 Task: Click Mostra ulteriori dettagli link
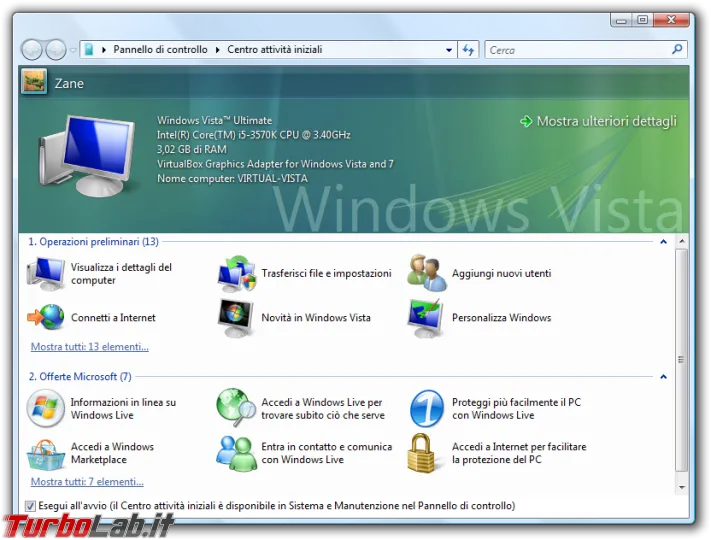[606, 121]
